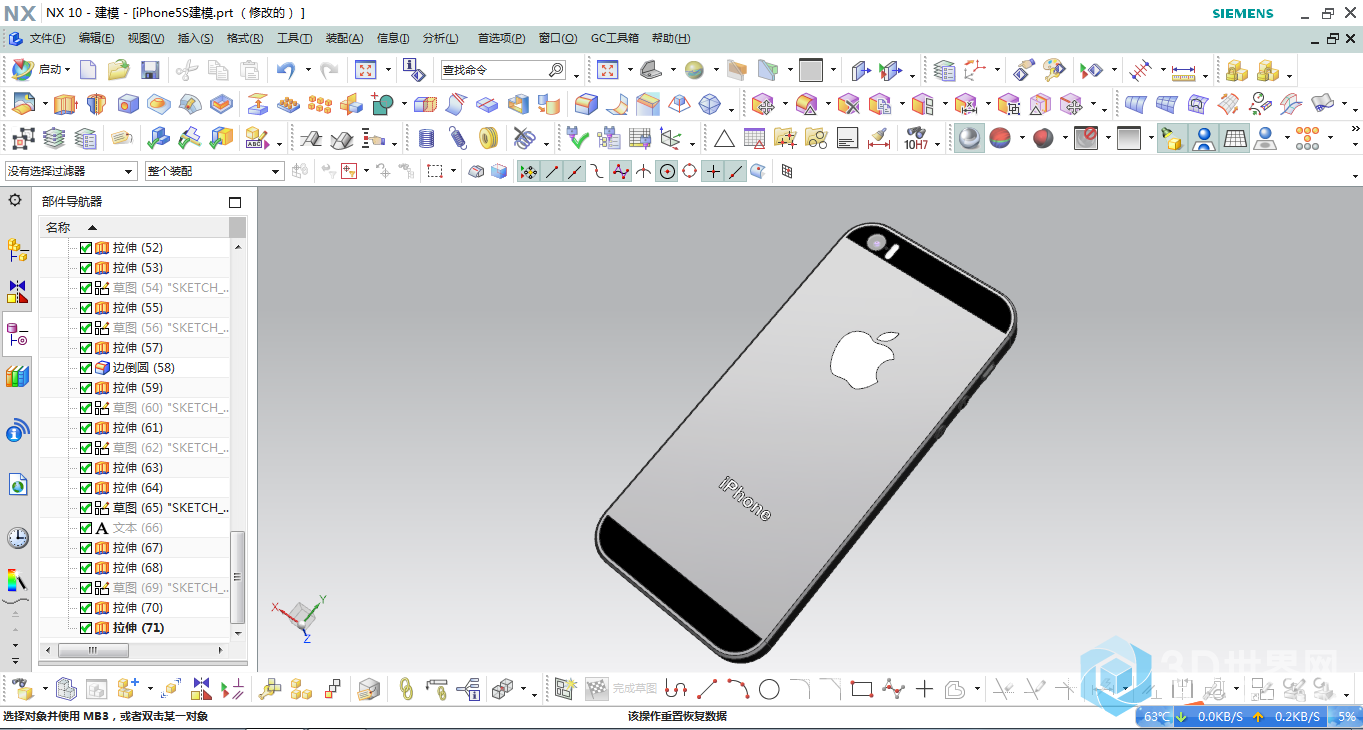Image resolution: width=1363 pixels, height=730 pixels.
Task: Open the 文件(F) menu
Action: click(x=47, y=38)
